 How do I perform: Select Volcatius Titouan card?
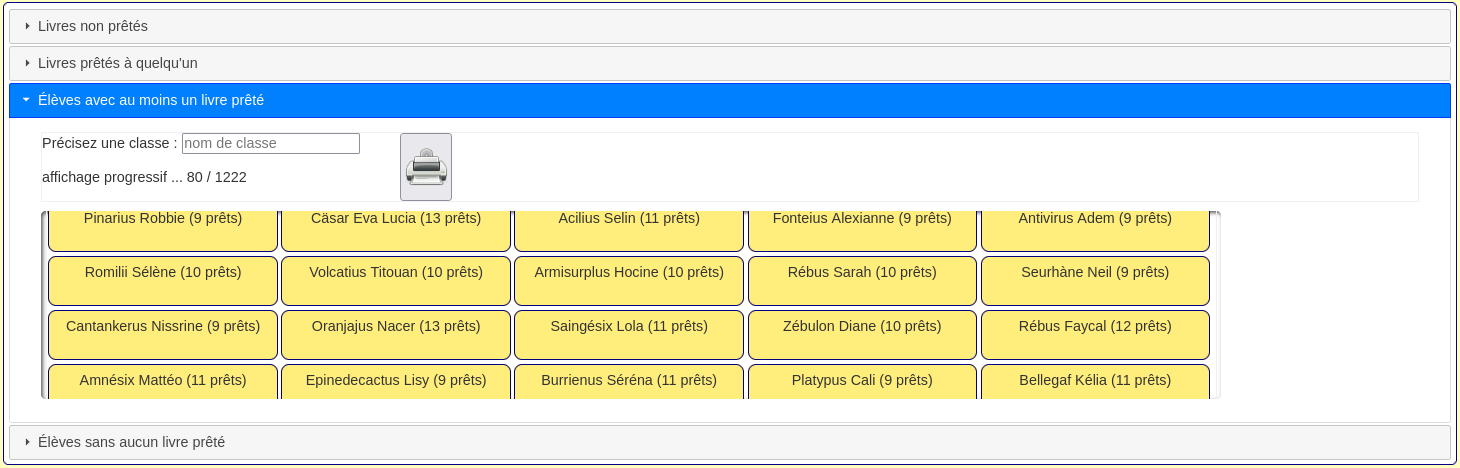(396, 281)
